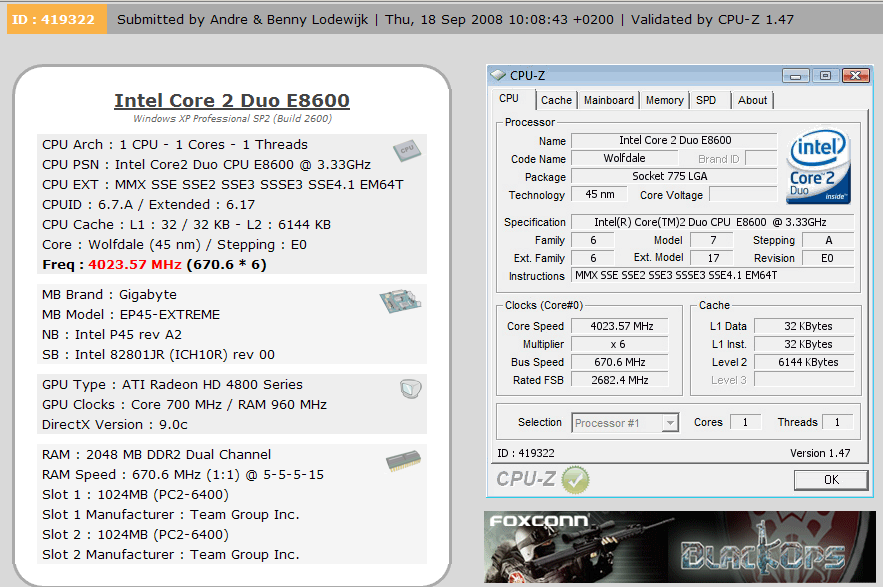
Task: Click the Version 1.47 label in CPU-Z
Action: [820, 453]
